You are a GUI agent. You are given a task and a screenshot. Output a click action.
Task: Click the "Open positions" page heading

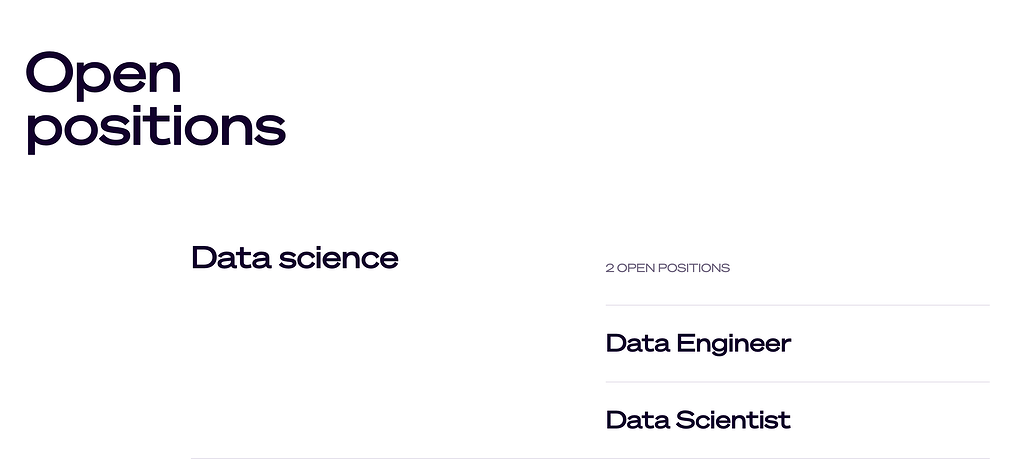(155, 102)
